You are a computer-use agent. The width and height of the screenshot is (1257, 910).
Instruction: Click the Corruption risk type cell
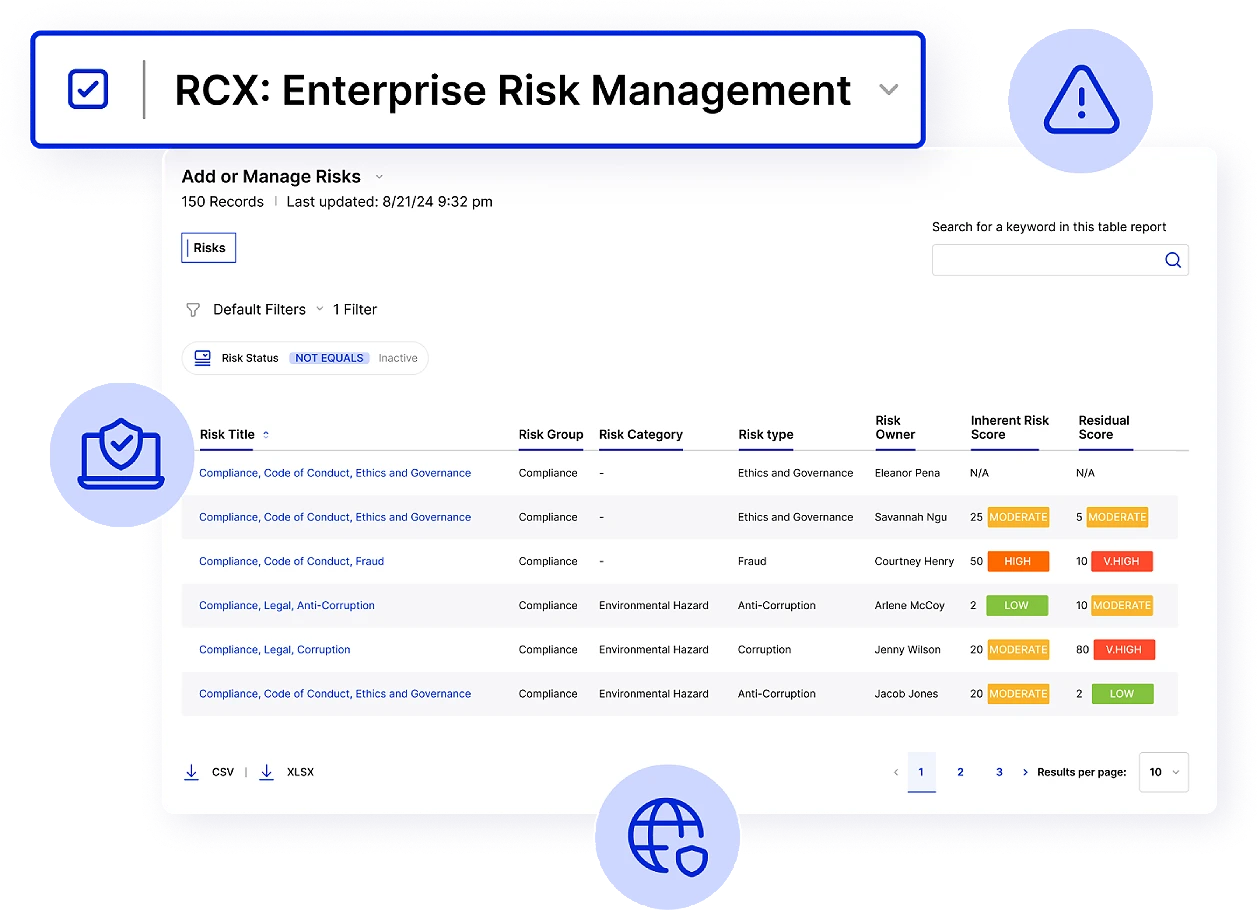click(764, 649)
